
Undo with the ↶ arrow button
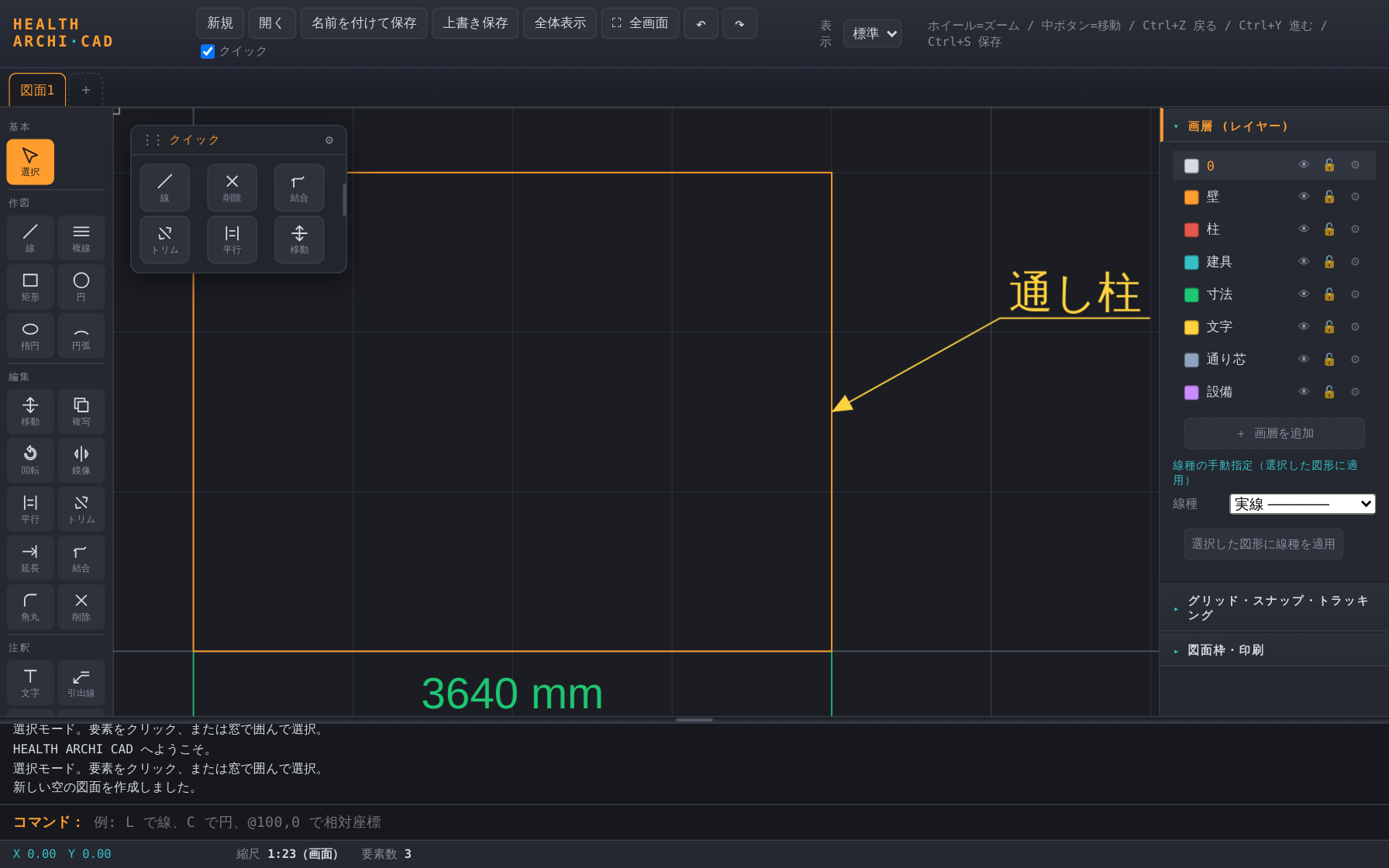701,23
